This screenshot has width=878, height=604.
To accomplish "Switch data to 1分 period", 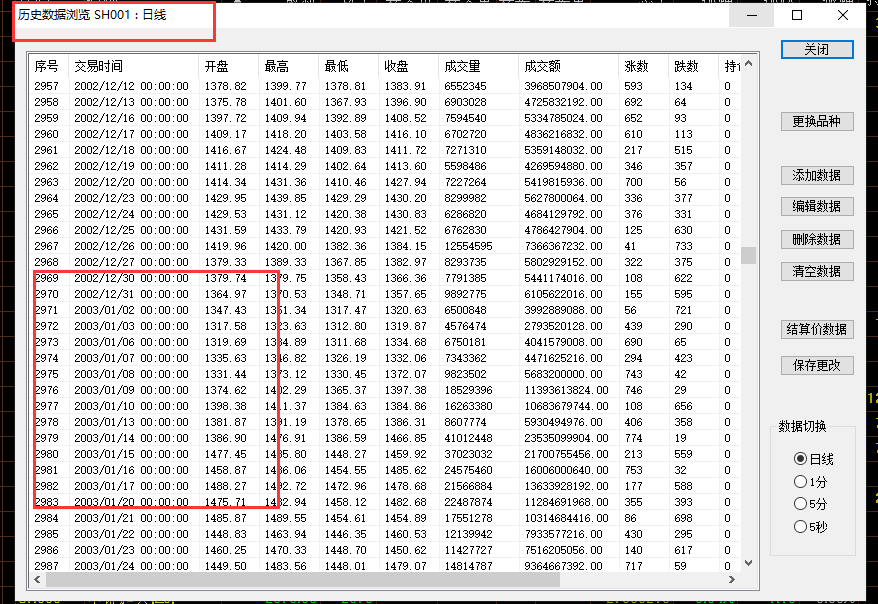I will pos(800,481).
